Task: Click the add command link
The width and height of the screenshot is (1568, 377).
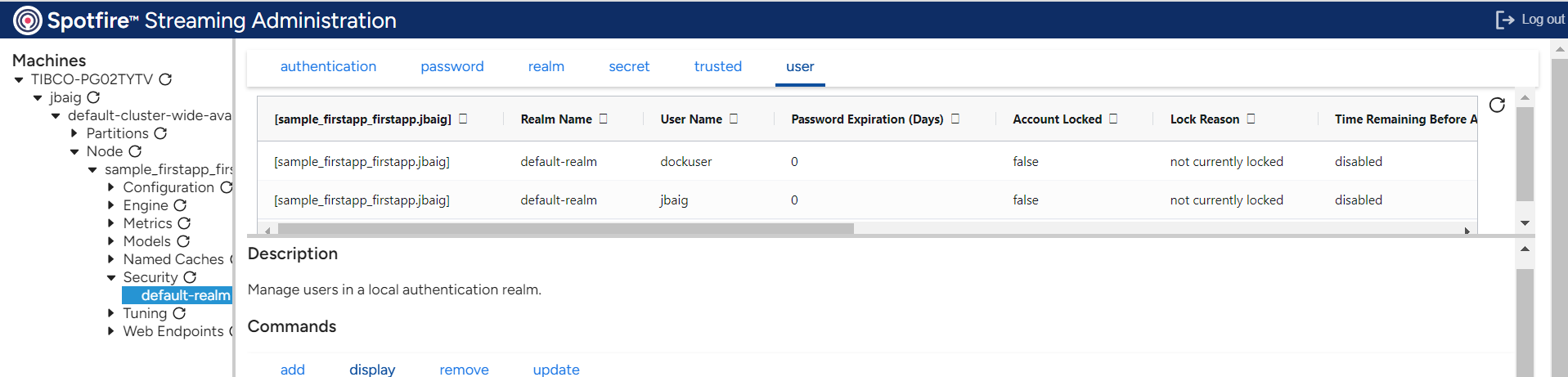Action: (292, 370)
